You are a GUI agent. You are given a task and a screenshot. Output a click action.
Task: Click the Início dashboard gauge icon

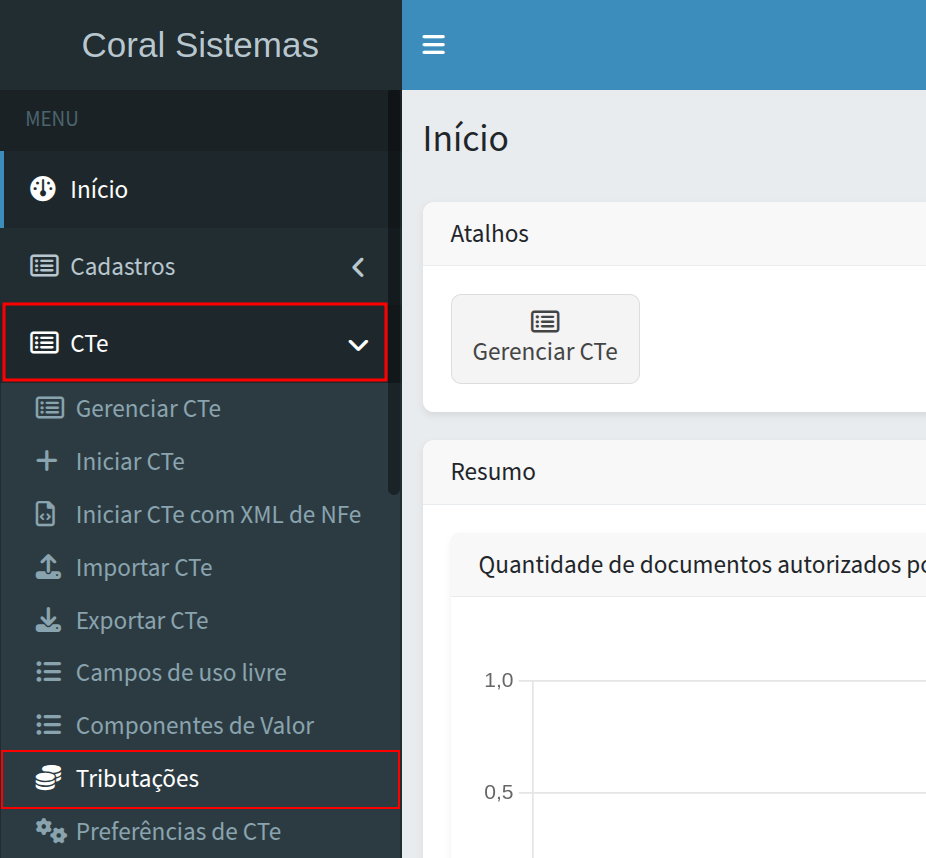click(43, 189)
